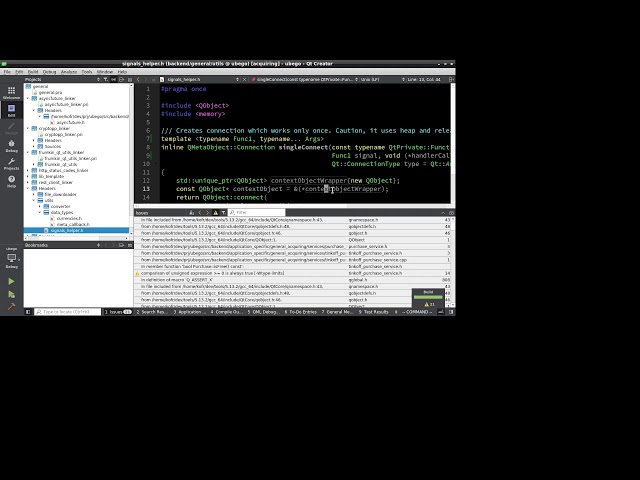This screenshot has height=480, width=640.
Task: Open the singleConnect symbol selector dropdown
Action: pyautogui.click(x=356, y=80)
